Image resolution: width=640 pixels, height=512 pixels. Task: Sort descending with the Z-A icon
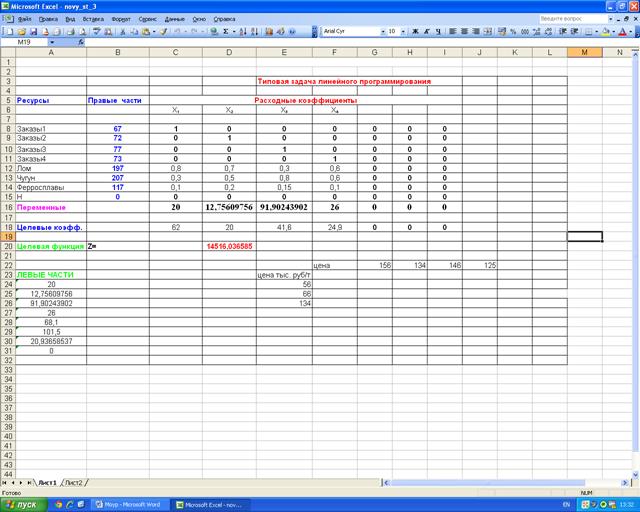click(254, 31)
